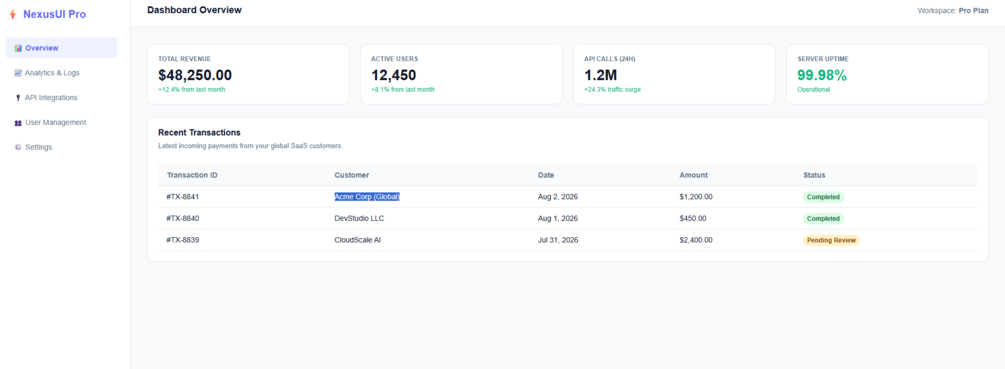Select highlighted customer Acme Corp (Global)

coord(367,197)
